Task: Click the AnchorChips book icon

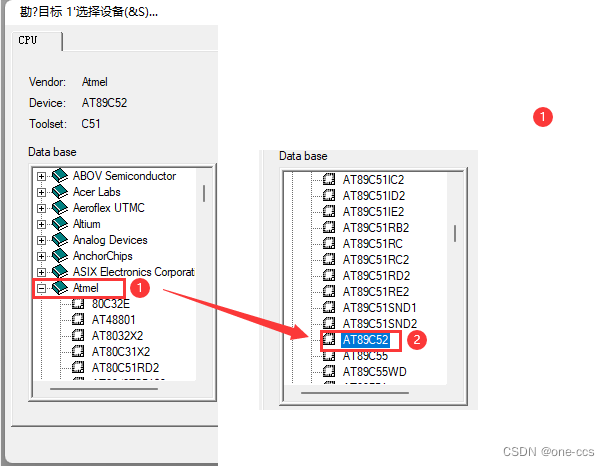Action: (60, 256)
